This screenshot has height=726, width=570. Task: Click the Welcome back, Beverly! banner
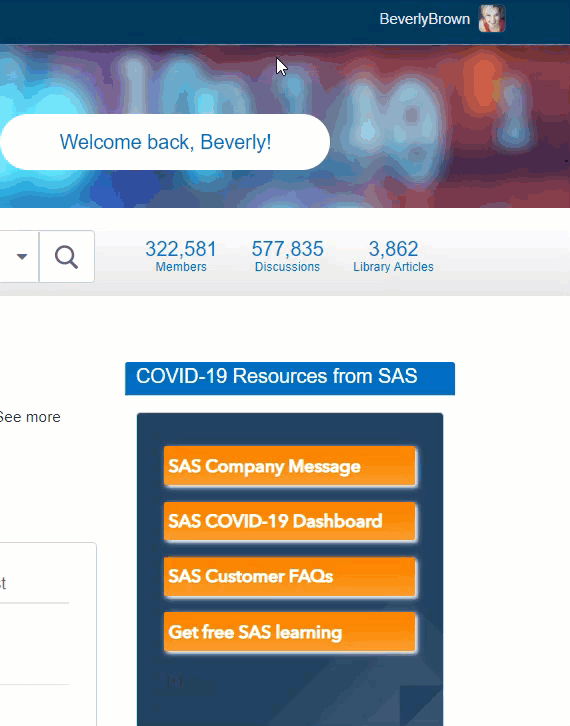(165, 142)
